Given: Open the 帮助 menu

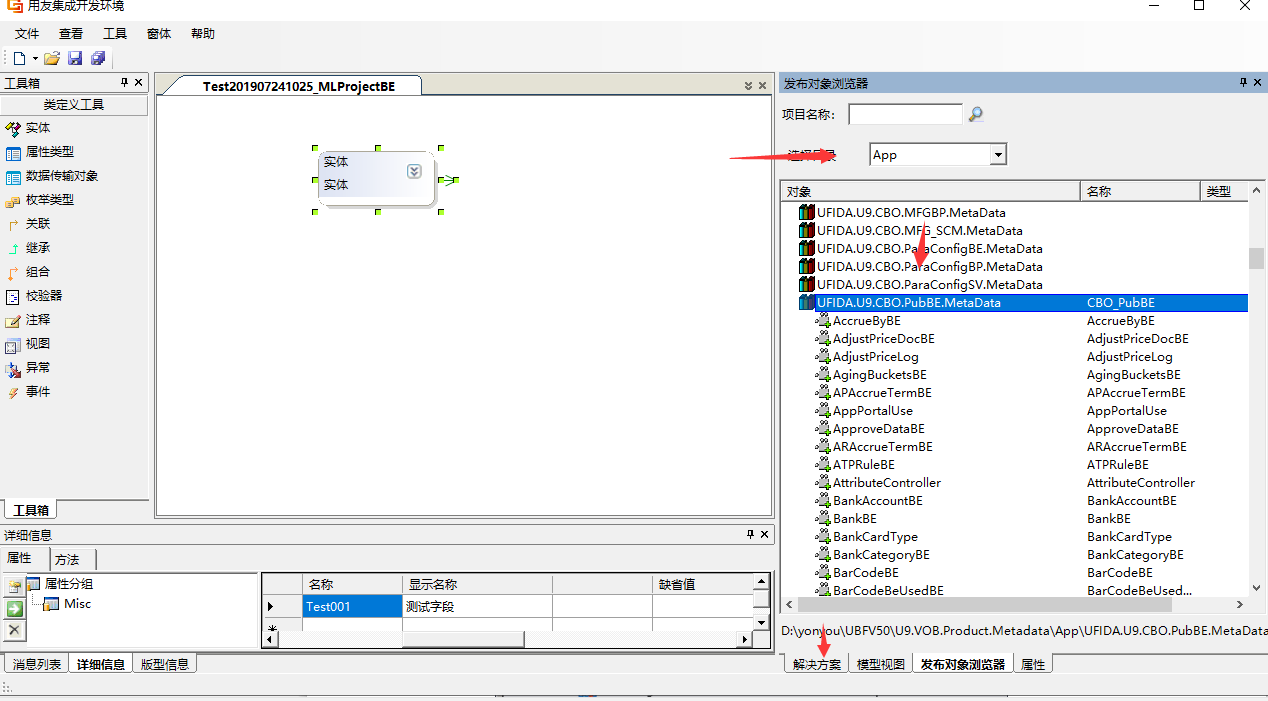Looking at the screenshot, I should coord(203,34).
